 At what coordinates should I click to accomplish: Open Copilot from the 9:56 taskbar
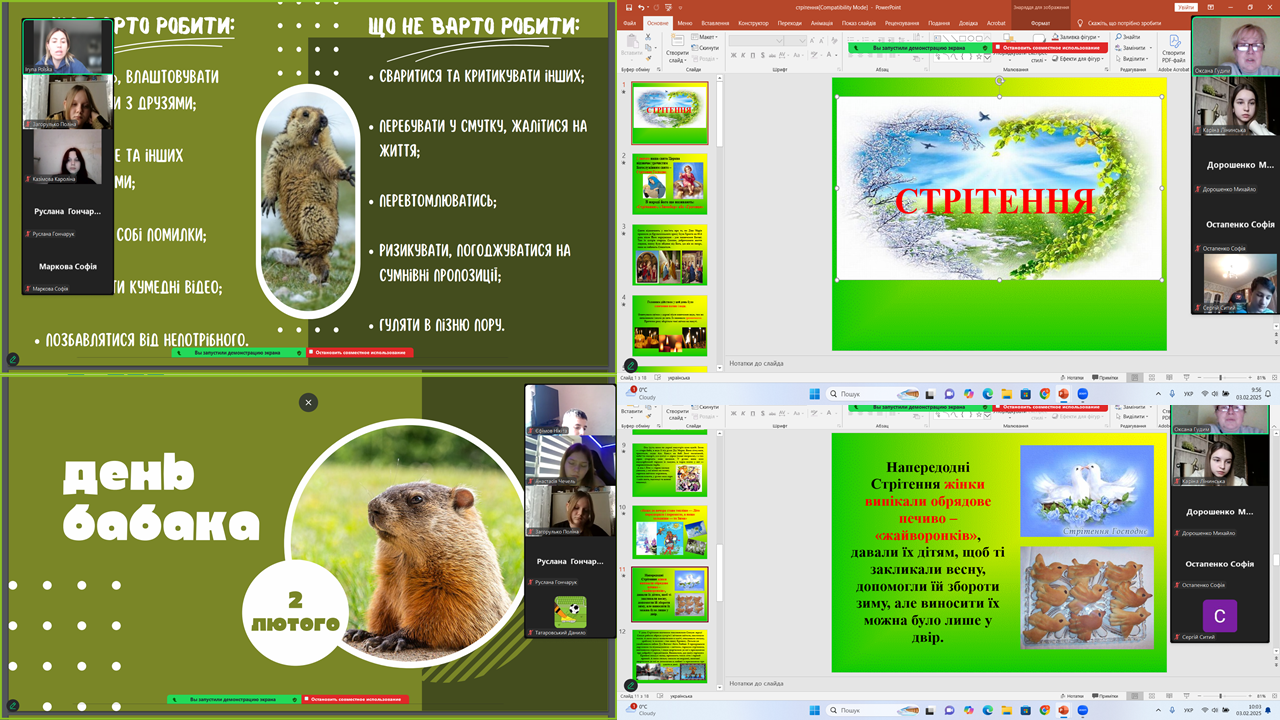click(969, 394)
